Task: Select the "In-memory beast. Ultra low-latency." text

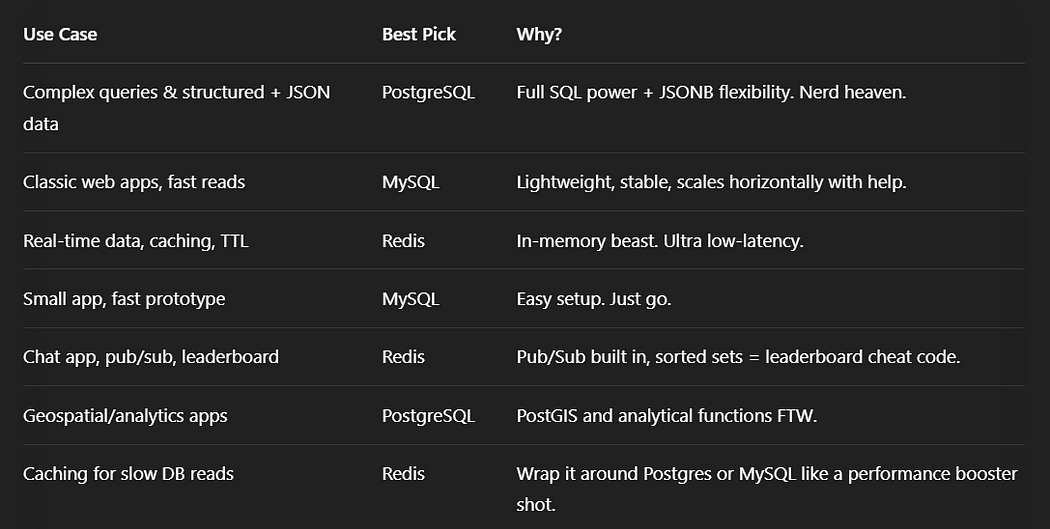Action: [660, 240]
